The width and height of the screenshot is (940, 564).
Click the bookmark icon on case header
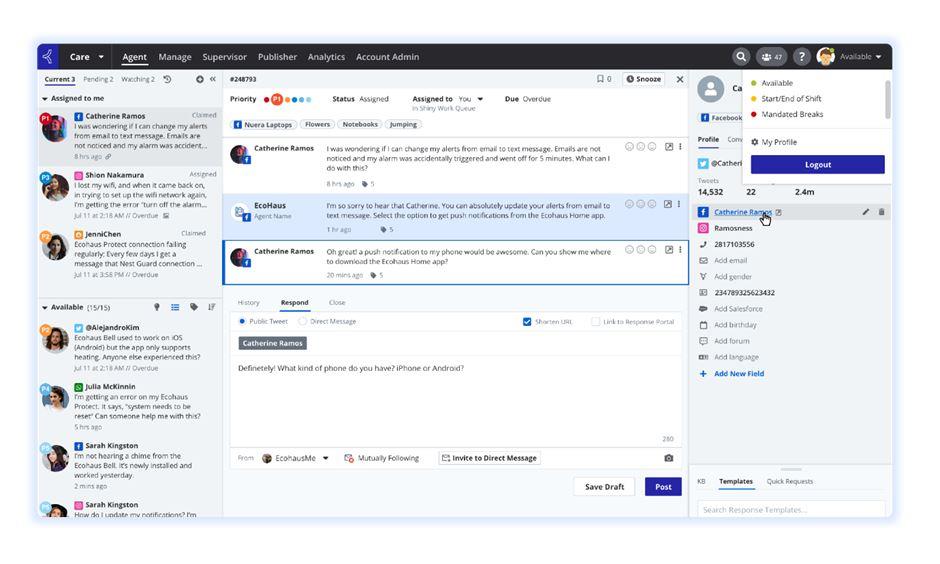600,79
